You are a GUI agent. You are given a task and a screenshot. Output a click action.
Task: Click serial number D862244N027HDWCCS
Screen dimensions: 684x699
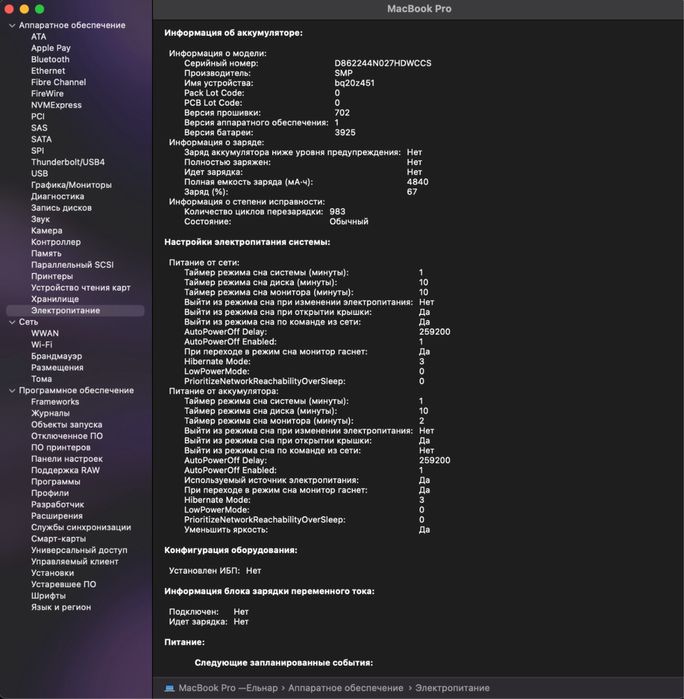[x=383, y=63]
